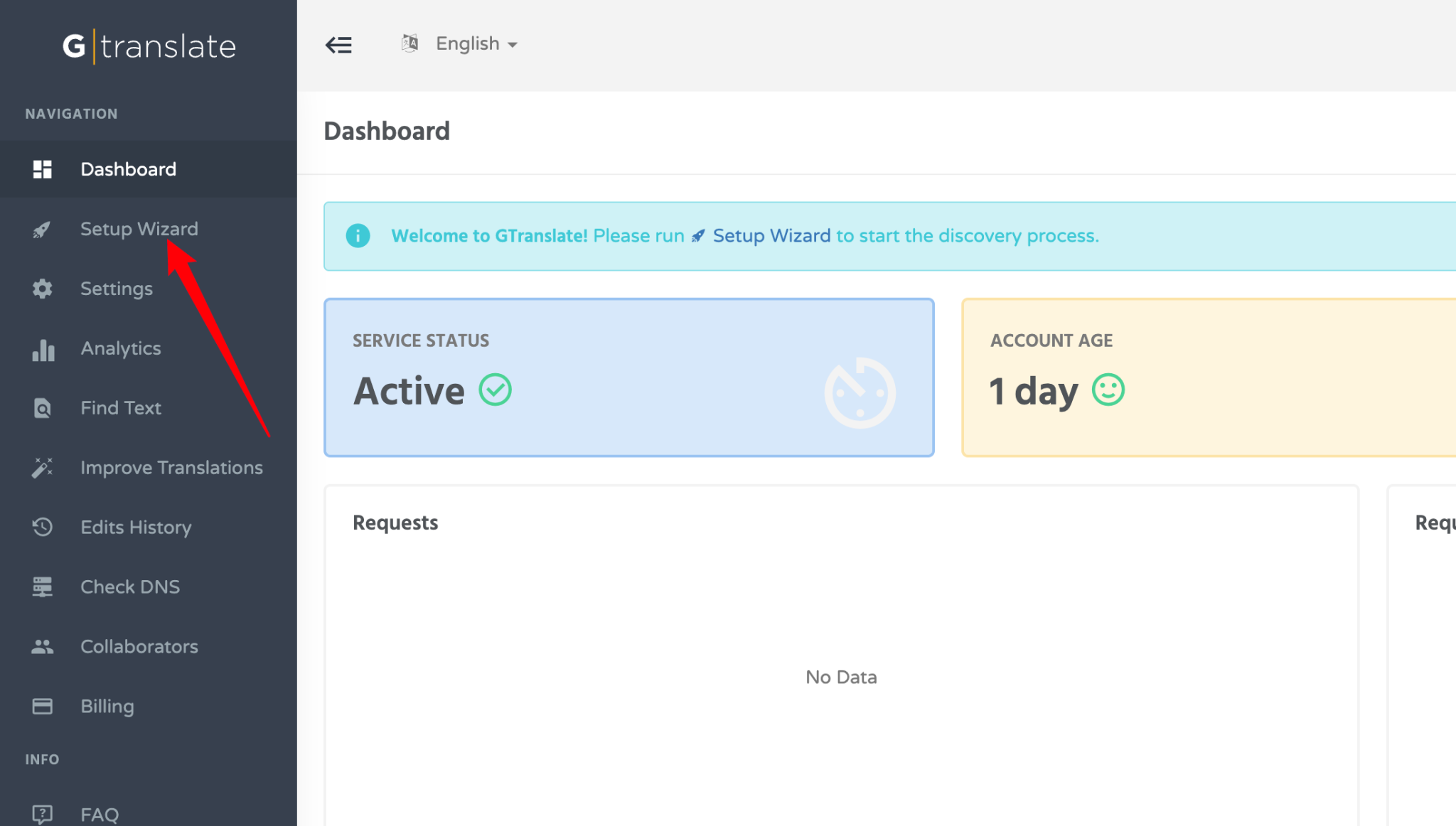The width and height of the screenshot is (1456, 826).
Task: Click the Analytics bar chart icon
Action: [43, 349]
